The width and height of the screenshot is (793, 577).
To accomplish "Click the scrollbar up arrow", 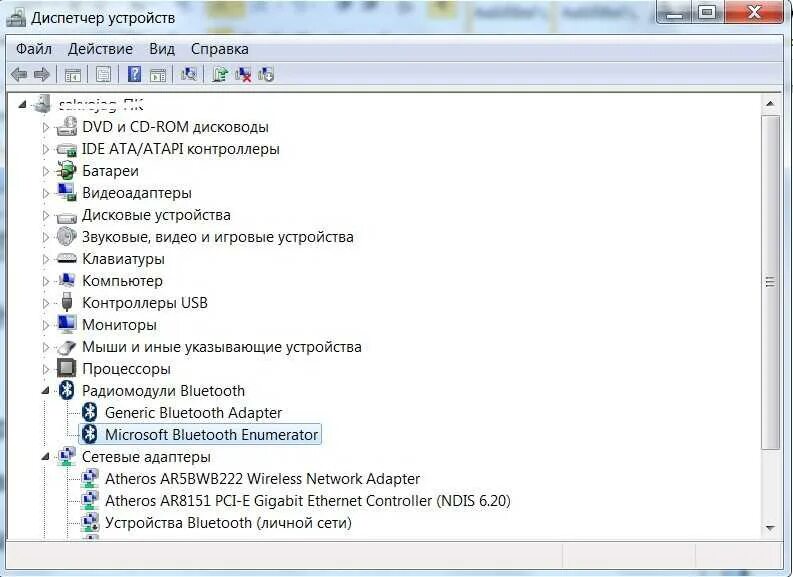I will pyautogui.click(x=770, y=104).
